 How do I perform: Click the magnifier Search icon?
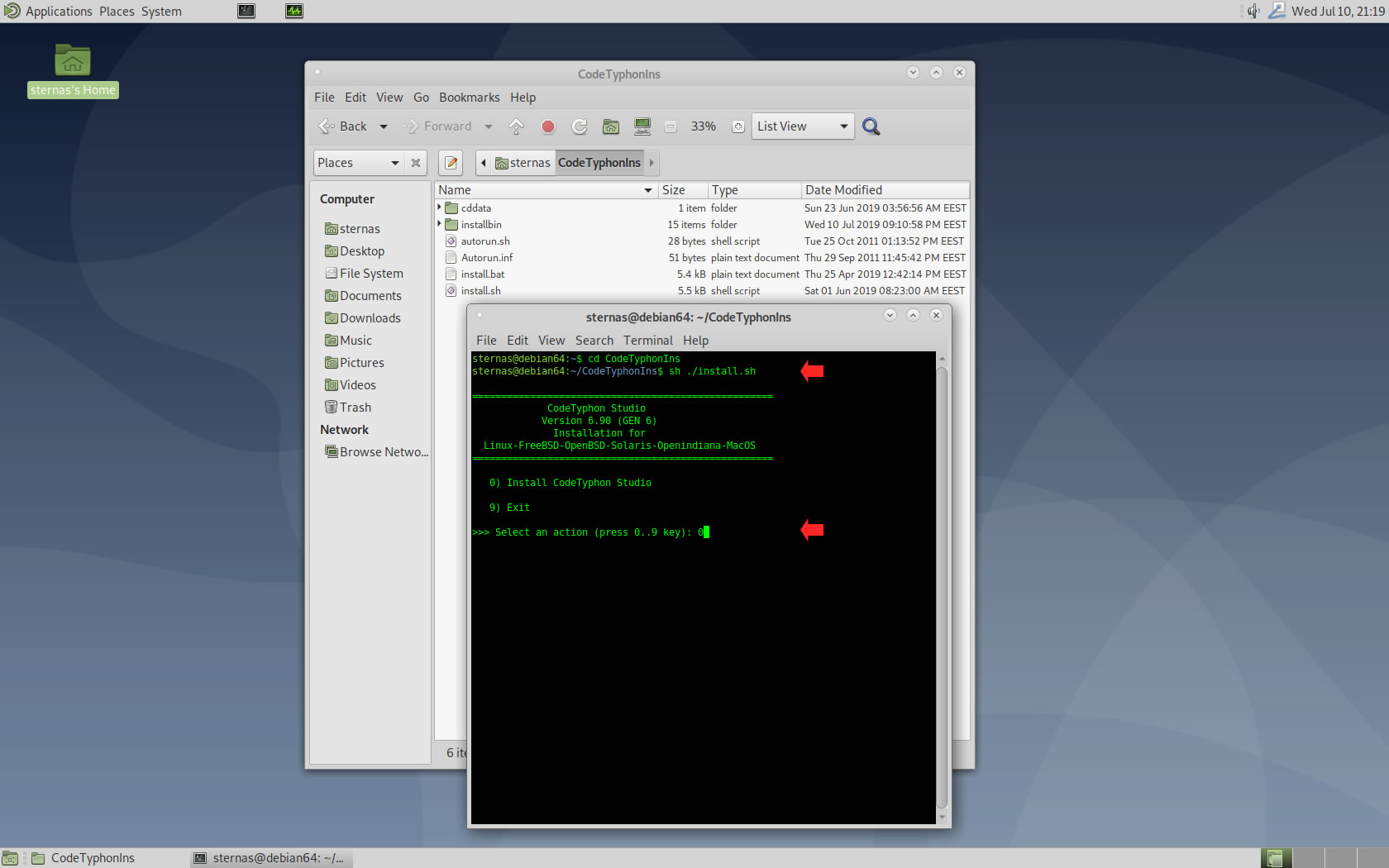tap(871, 126)
